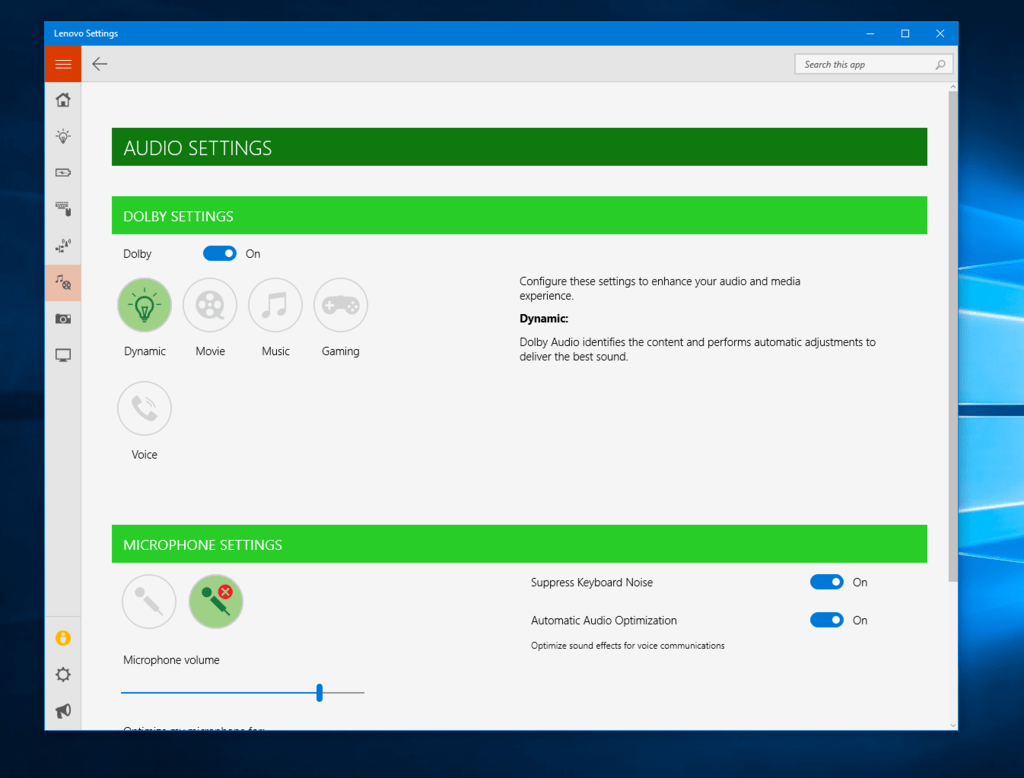Toggle Suppress Keyboard Noise switch

pos(827,582)
